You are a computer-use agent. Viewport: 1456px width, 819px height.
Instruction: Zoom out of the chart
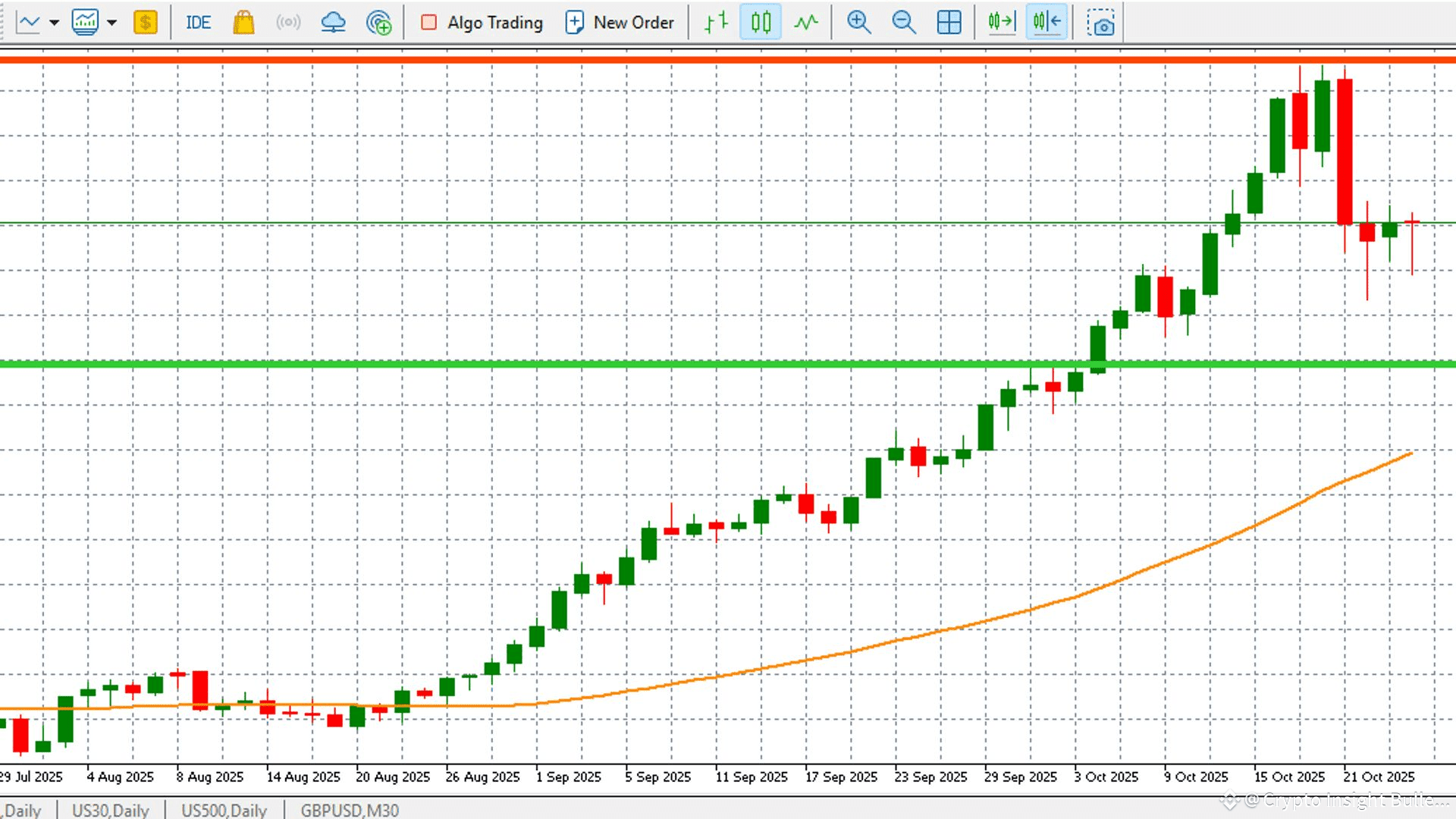903,23
